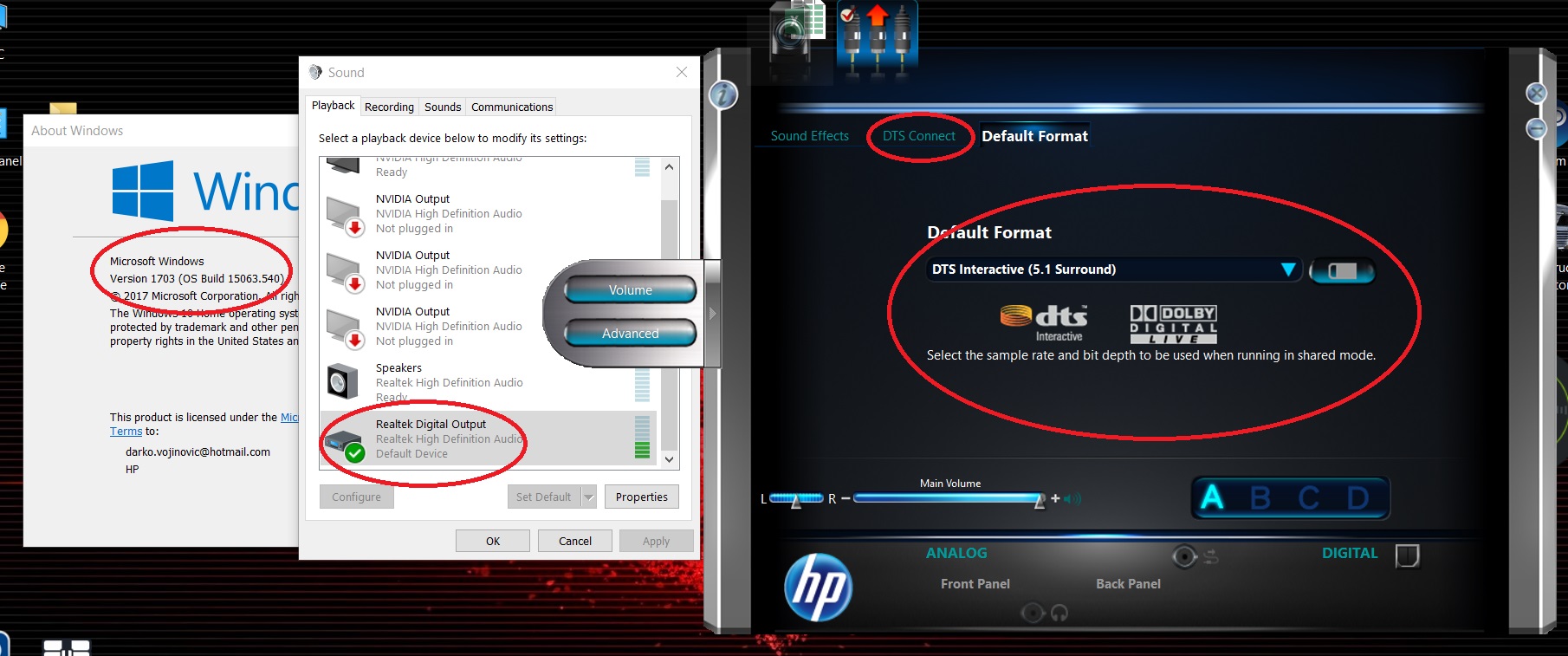The image size is (1568, 656).
Task: Click the Main Volume slider track
Action: [949, 498]
